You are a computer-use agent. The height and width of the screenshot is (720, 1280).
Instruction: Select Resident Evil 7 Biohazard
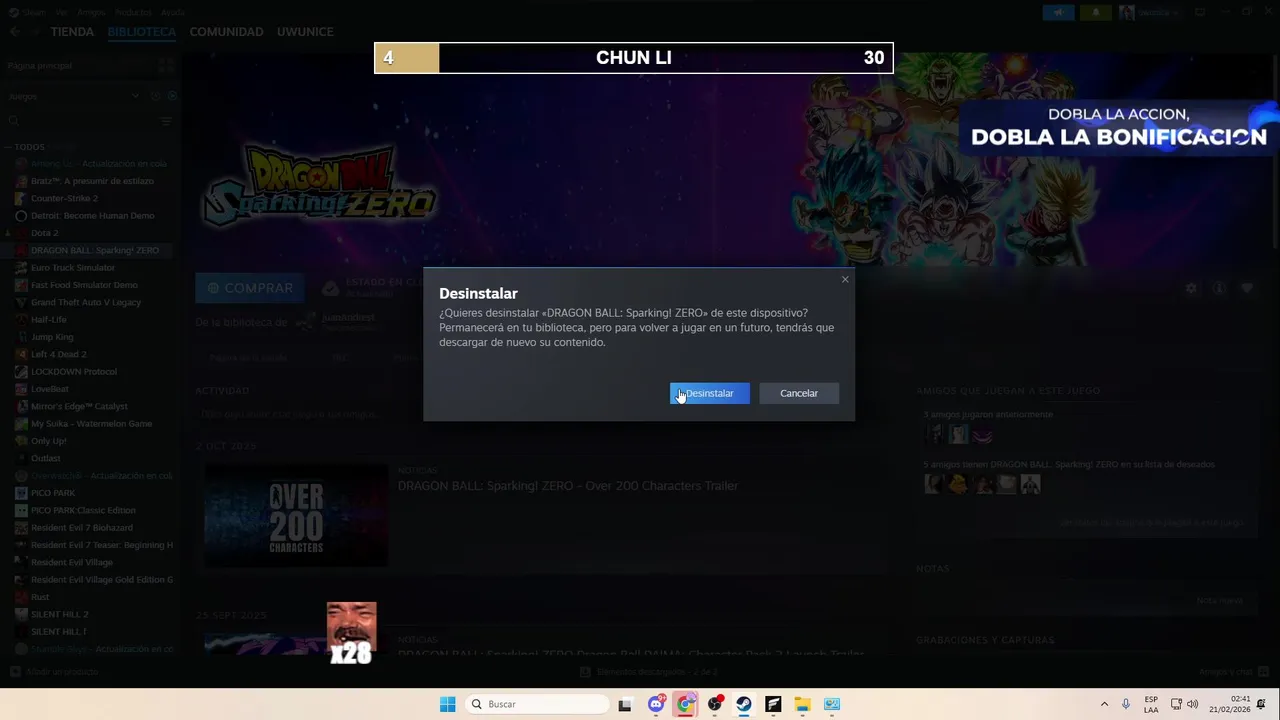(81, 528)
